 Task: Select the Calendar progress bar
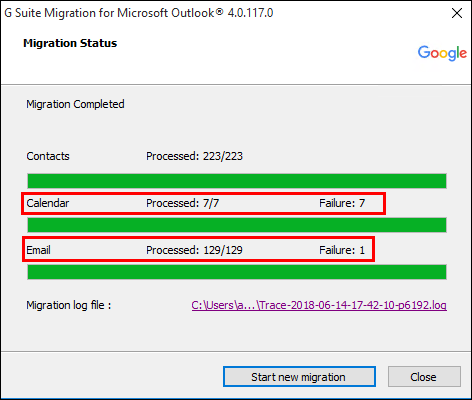[x=237, y=225]
